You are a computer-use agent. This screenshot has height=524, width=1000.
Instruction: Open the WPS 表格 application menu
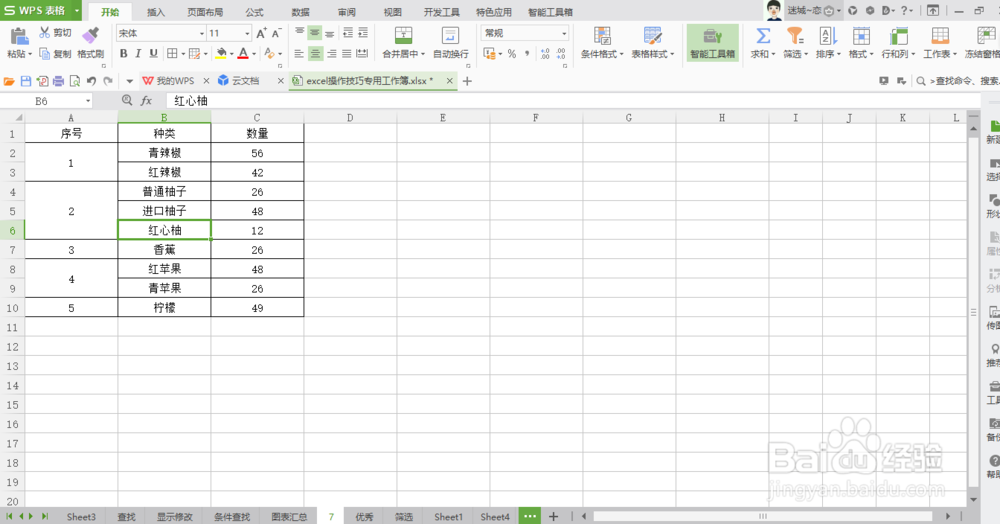click(x=41, y=10)
